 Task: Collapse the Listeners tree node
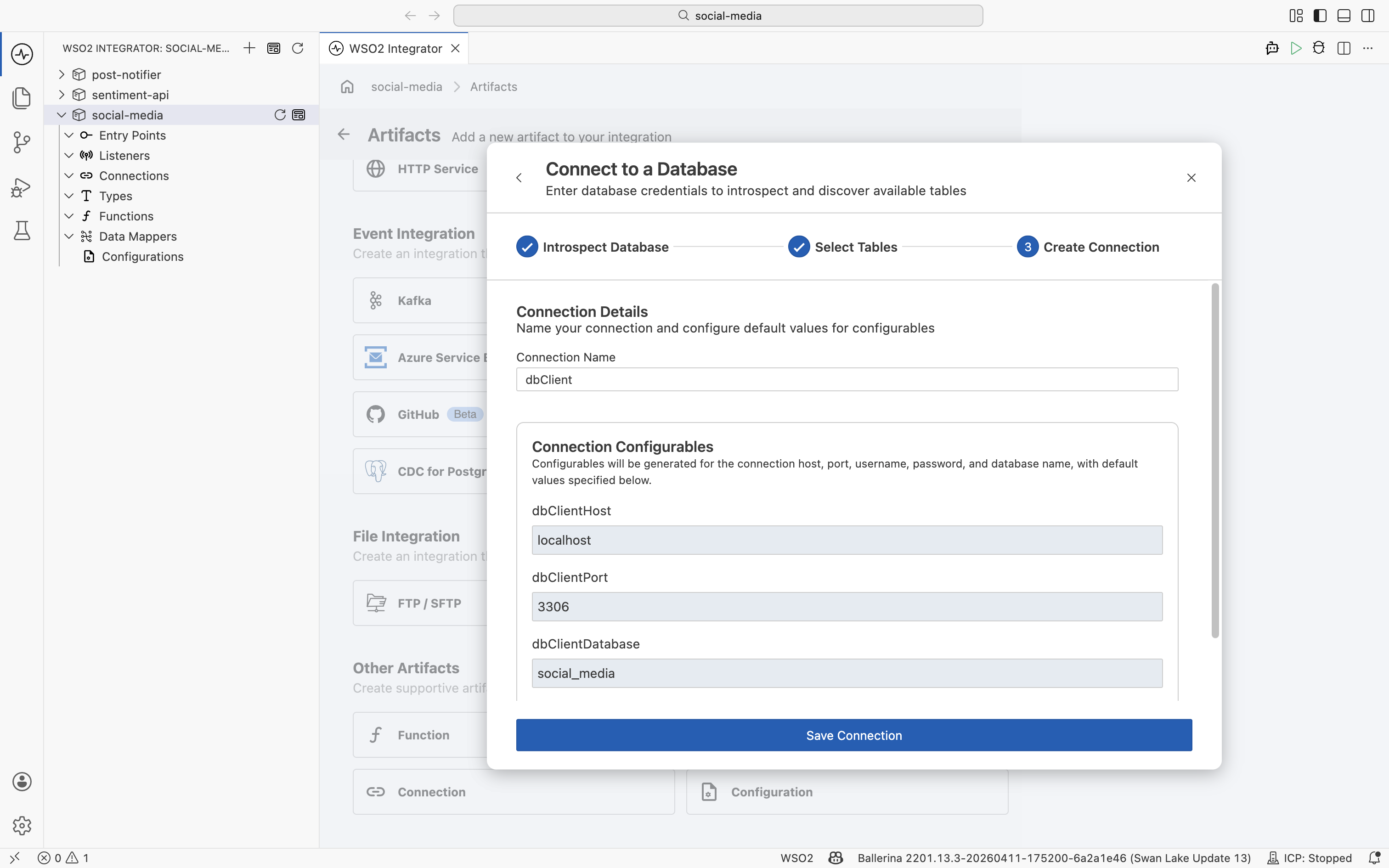click(x=69, y=156)
